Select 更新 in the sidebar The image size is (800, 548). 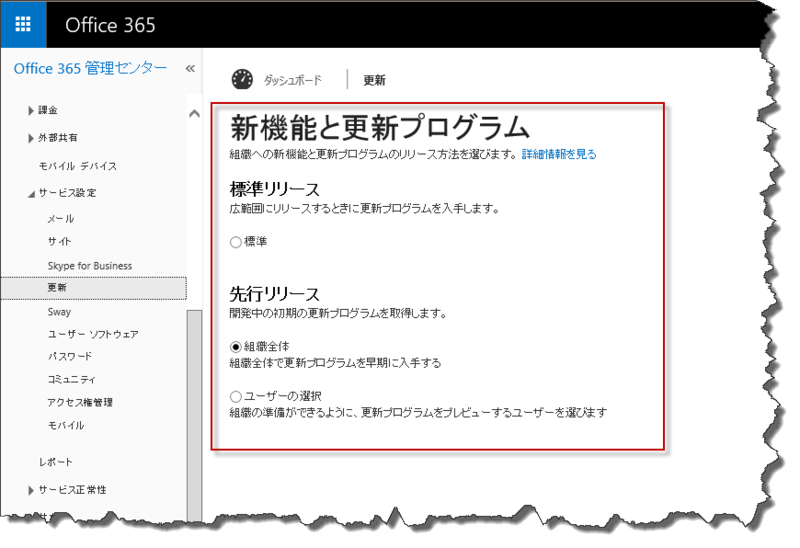click(x=93, y=288)
